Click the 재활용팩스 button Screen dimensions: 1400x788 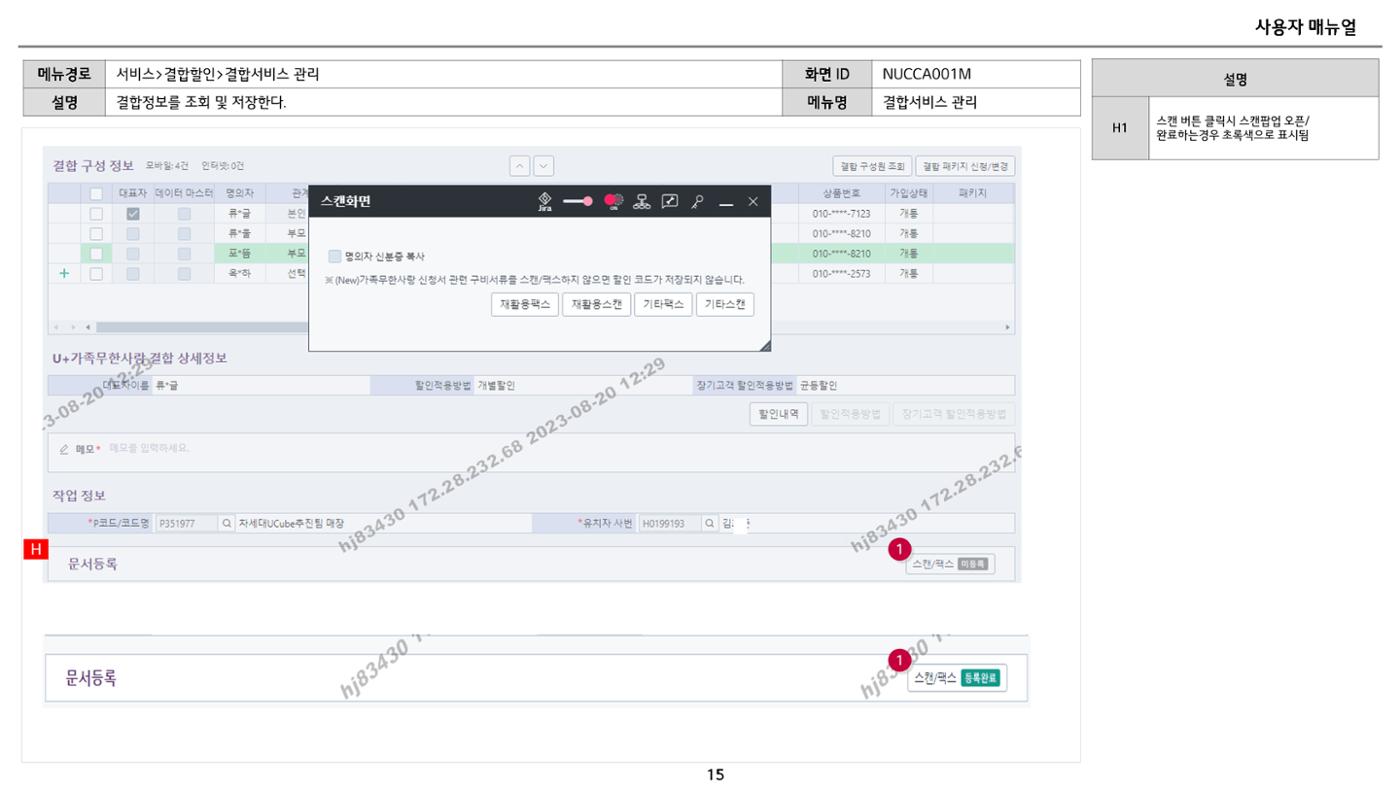(524, 305)
